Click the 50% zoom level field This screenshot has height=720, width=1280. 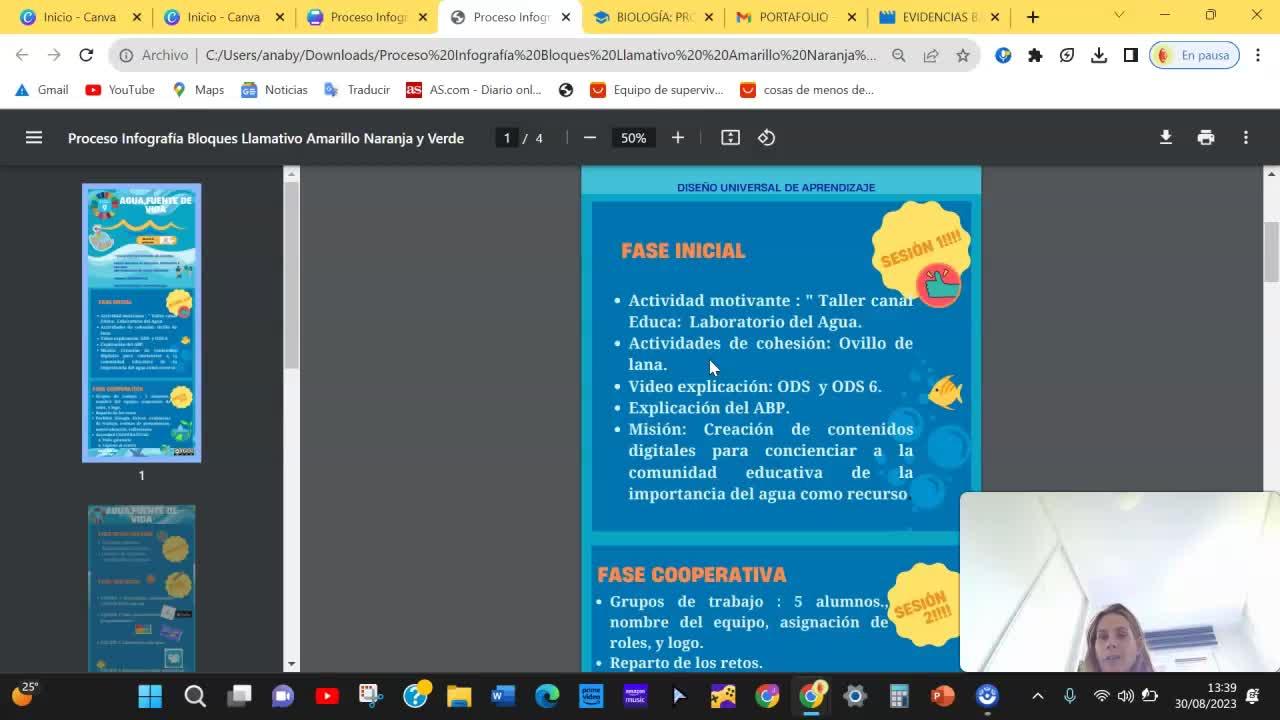click(x=634, y=138)
